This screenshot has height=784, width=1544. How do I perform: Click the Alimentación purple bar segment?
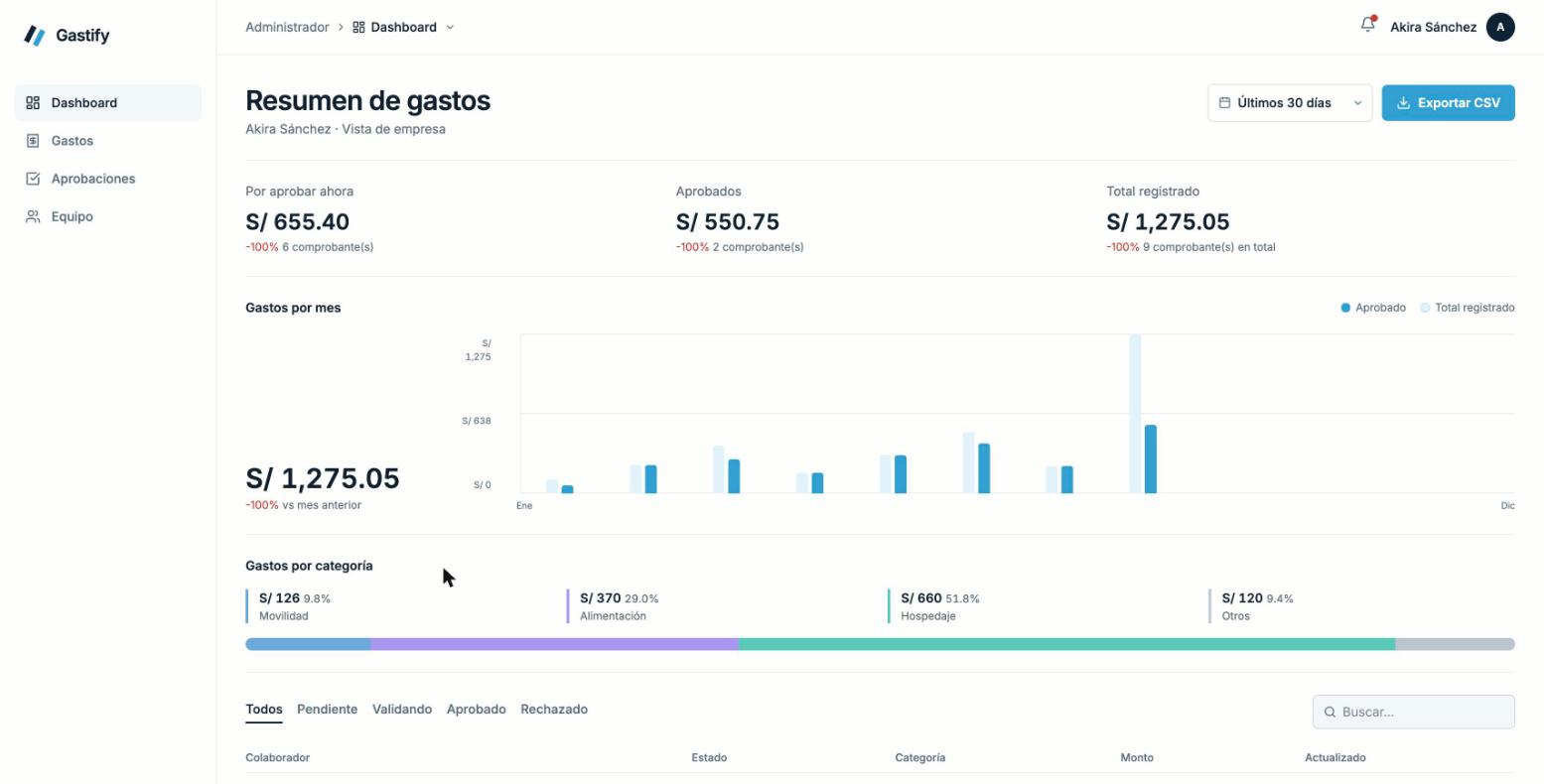554,644
